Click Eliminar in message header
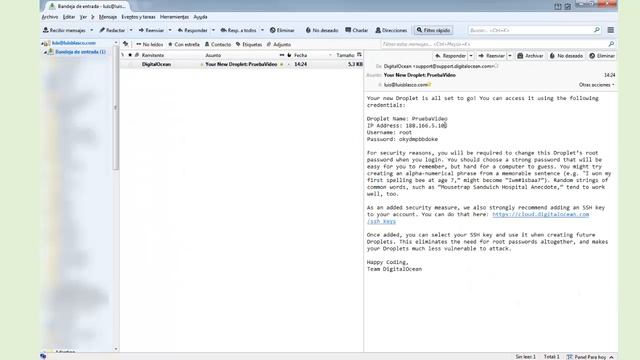 [x=602, y=56]
